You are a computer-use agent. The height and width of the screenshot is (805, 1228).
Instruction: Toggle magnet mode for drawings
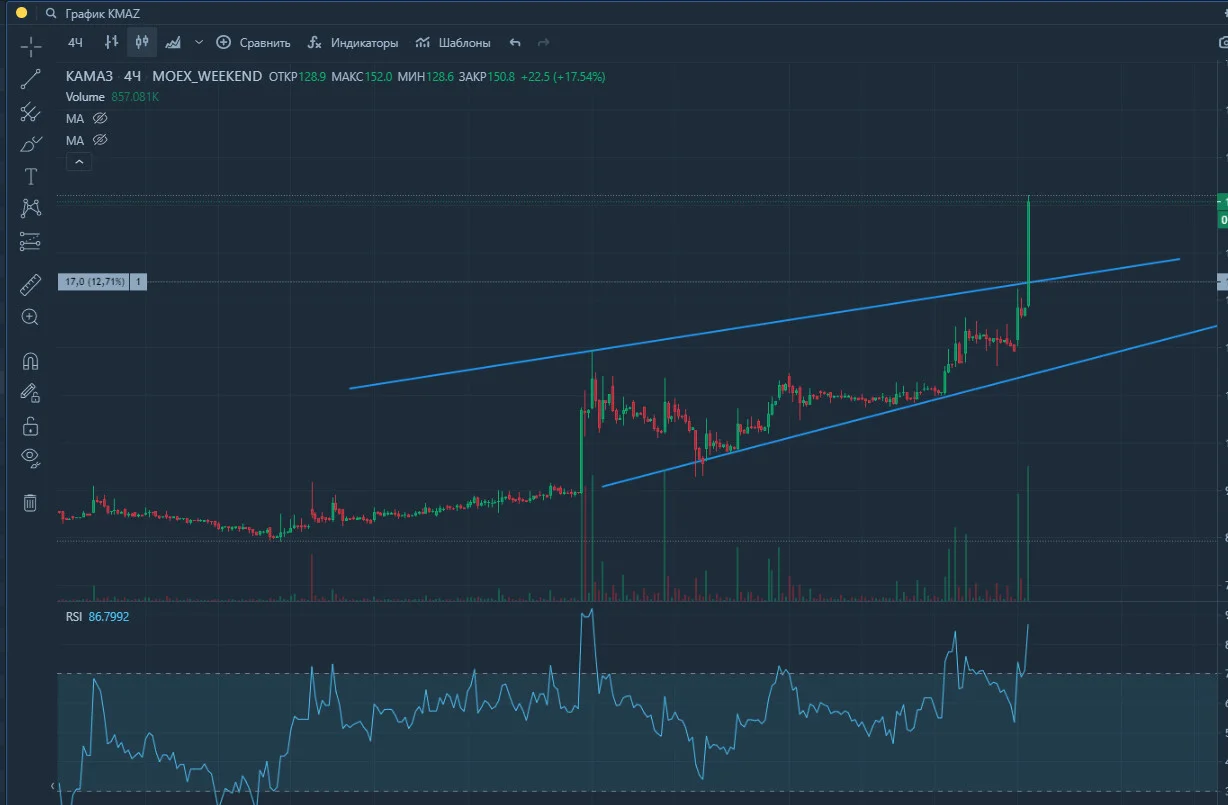click(x=31, y=361)
